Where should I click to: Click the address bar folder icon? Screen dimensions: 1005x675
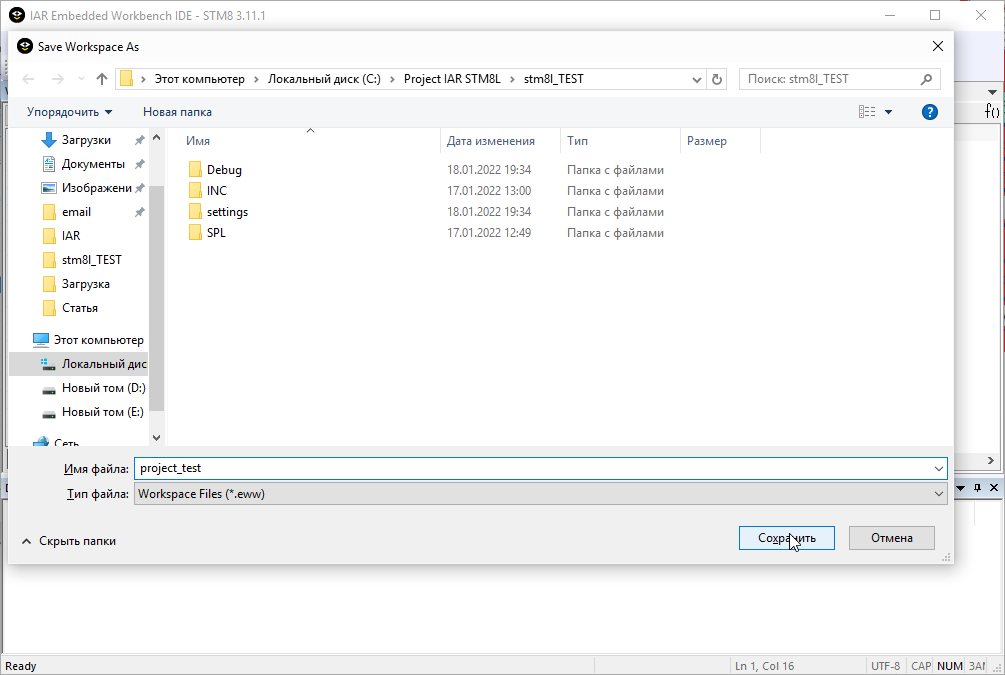coord(126,79)
